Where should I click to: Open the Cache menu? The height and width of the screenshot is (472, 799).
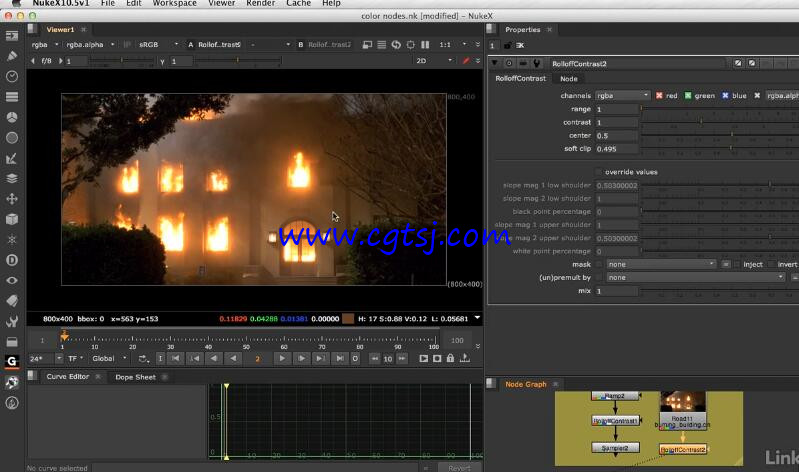coord(299,4)
